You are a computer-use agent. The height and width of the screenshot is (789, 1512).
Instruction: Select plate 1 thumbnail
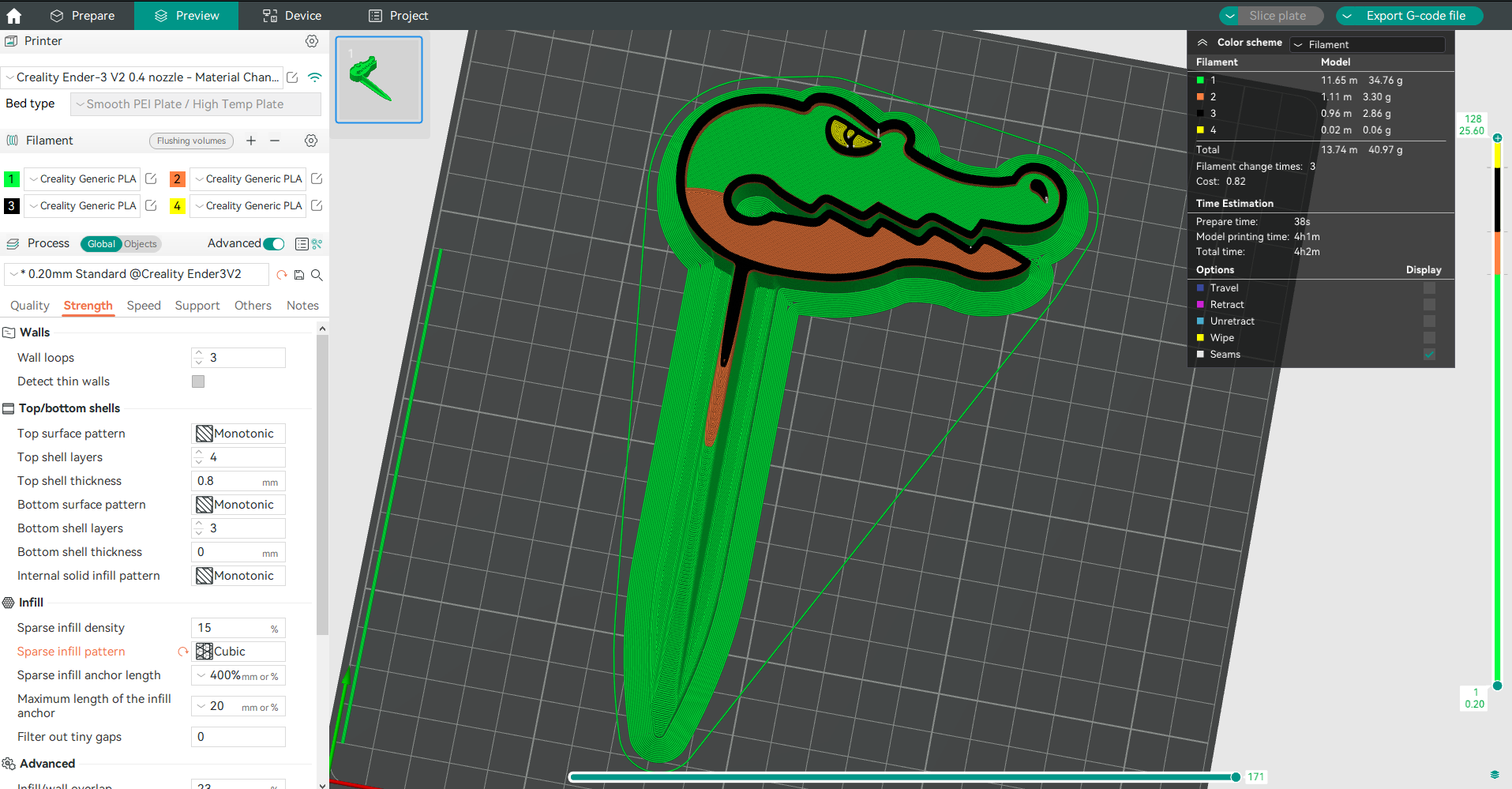point(379,79)
